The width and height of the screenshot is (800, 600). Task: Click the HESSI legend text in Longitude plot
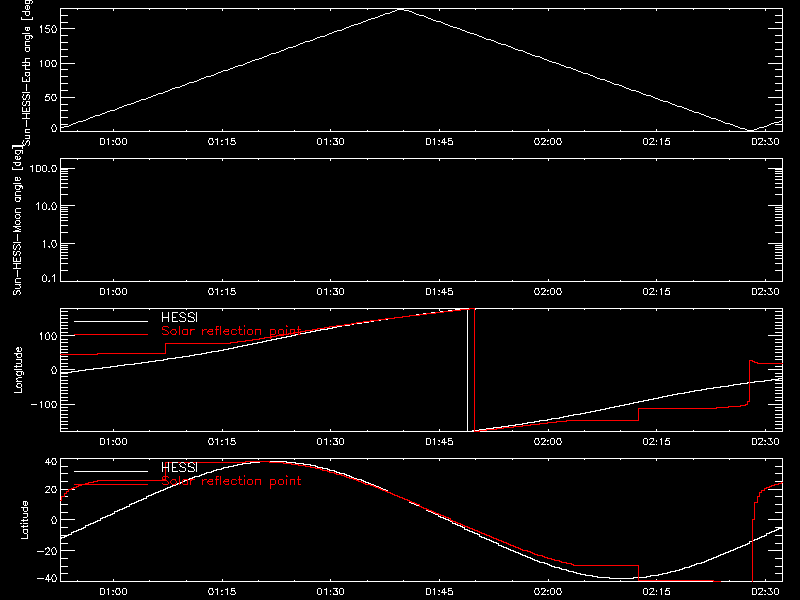179,318
